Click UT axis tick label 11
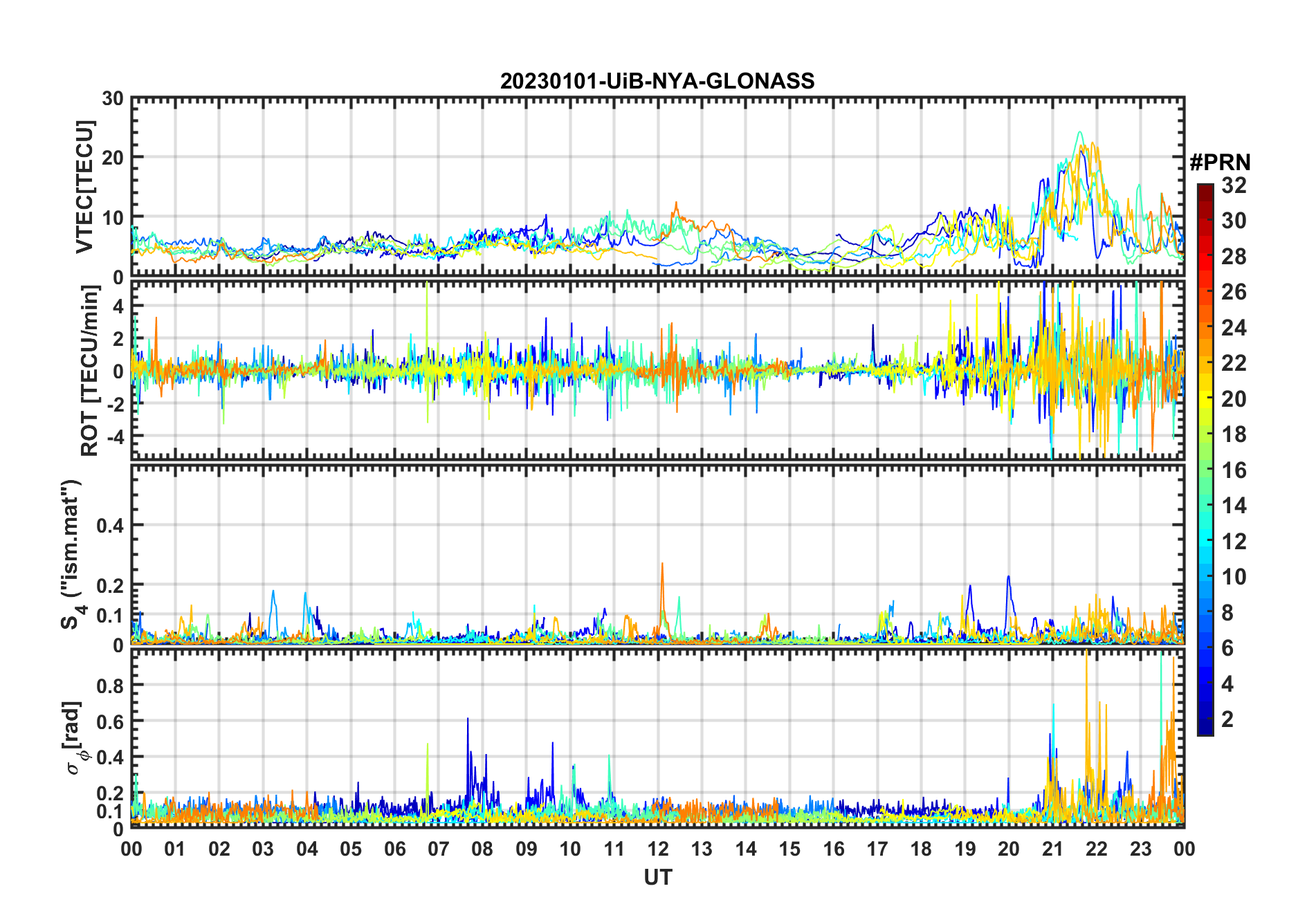This screenshot has width=1316, height=920. pos(614,849)
